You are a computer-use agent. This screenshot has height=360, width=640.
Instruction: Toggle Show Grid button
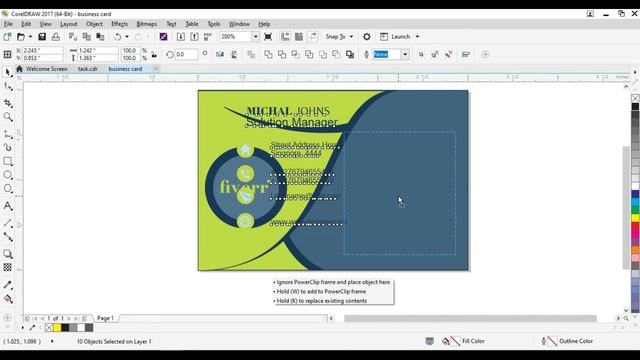[299, 37]
